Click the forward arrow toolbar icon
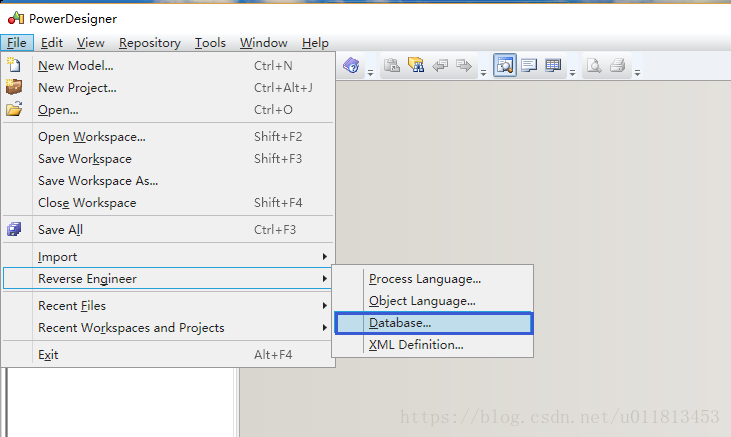731x437 pixels. click(463, 65)
